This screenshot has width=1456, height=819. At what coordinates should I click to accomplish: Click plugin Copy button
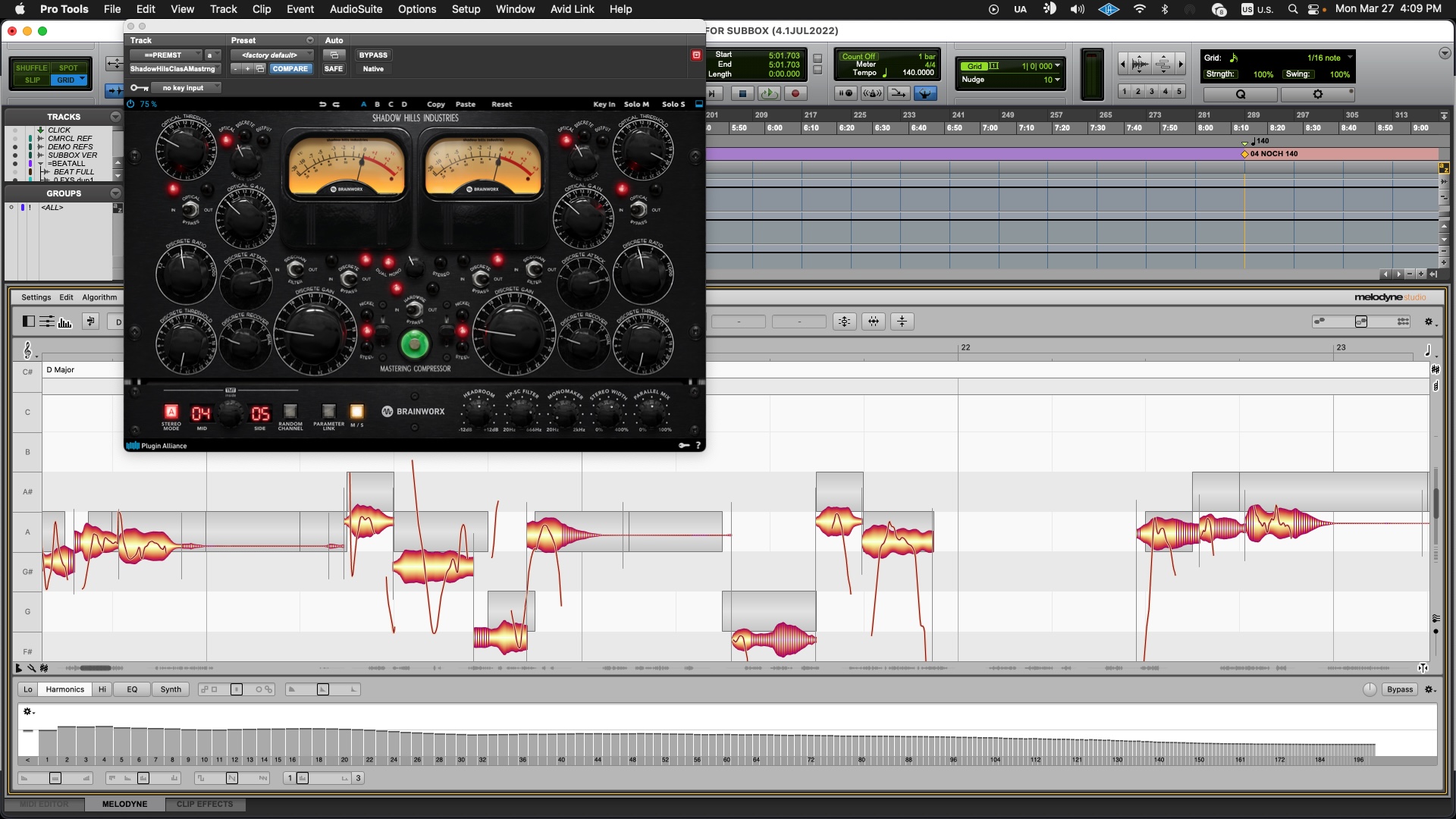pos(436,104)
